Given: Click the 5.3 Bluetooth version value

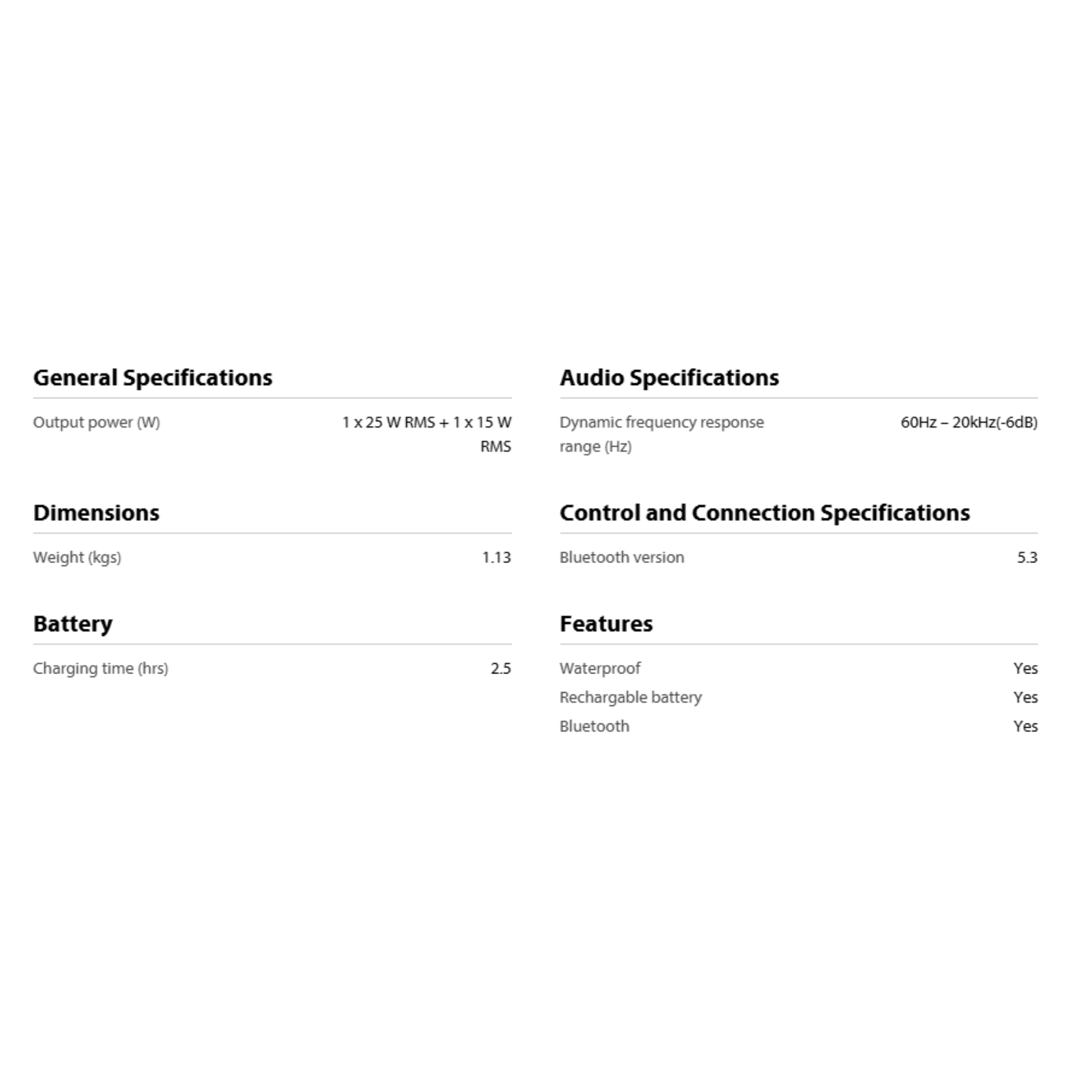Looking at the screenshot, I should (1027, 557).
